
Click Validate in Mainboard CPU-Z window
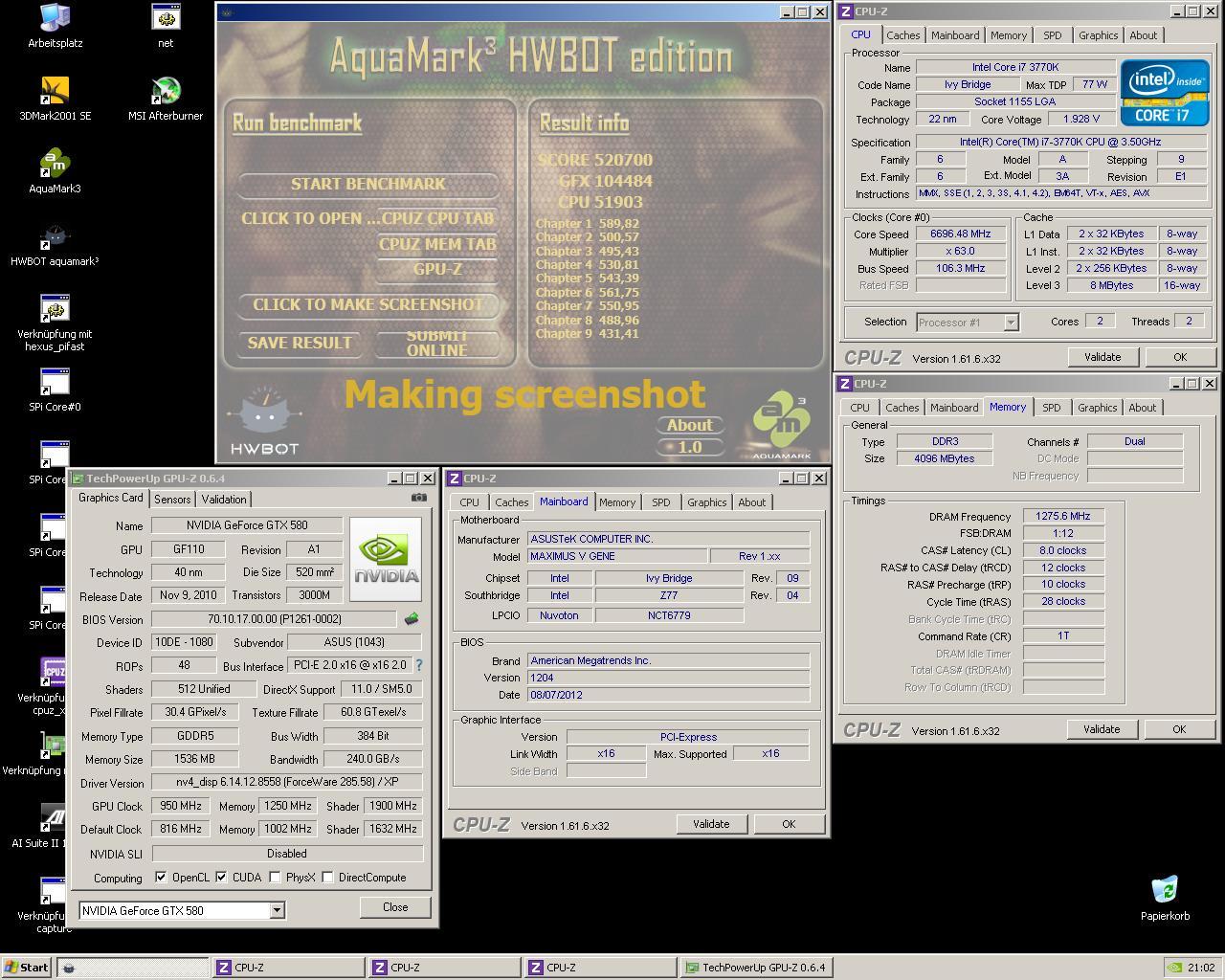[x=711, y=824]
